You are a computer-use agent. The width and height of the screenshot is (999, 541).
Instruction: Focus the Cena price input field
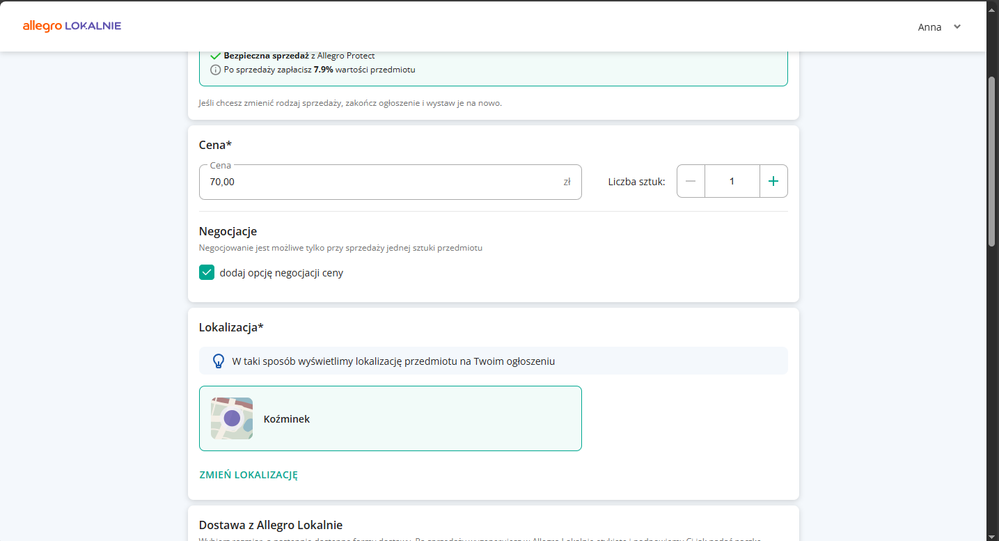coord(390,182)
